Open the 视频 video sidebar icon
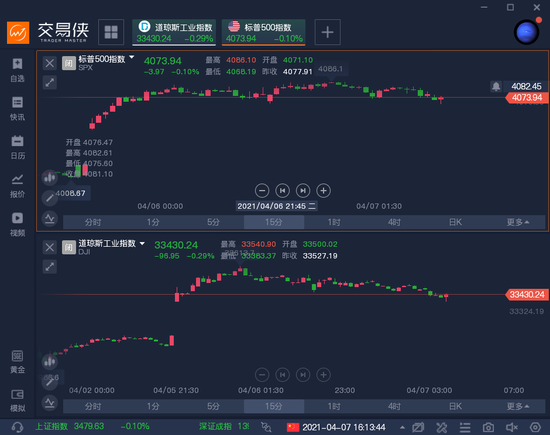This screenshot has height=435, width=550. 17,225
